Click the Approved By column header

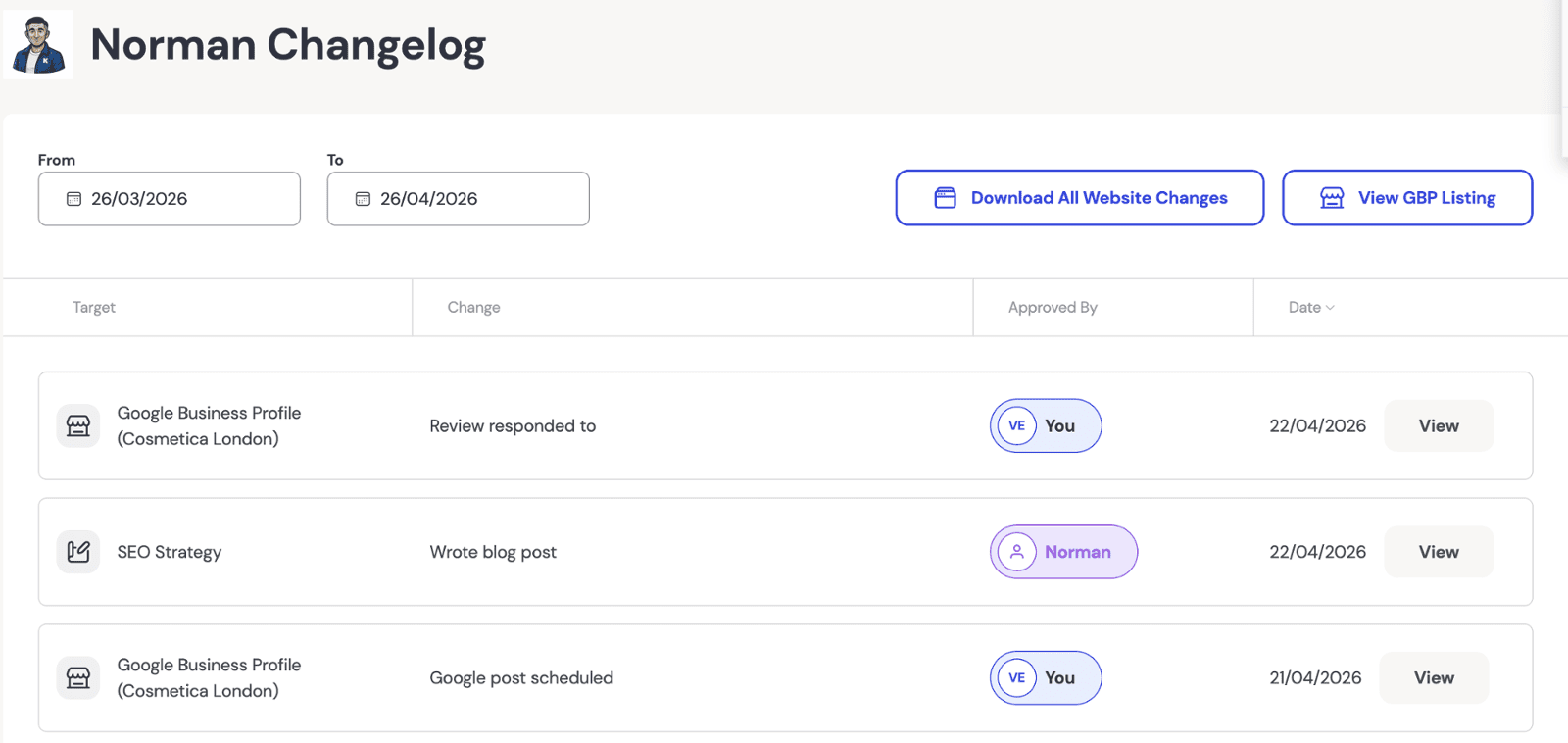[x=1053, y=308]
